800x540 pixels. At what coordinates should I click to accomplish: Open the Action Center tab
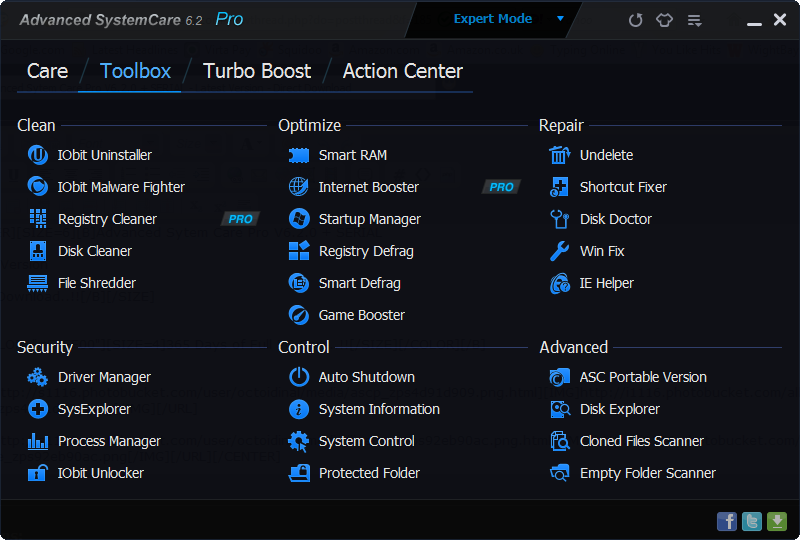402,71
